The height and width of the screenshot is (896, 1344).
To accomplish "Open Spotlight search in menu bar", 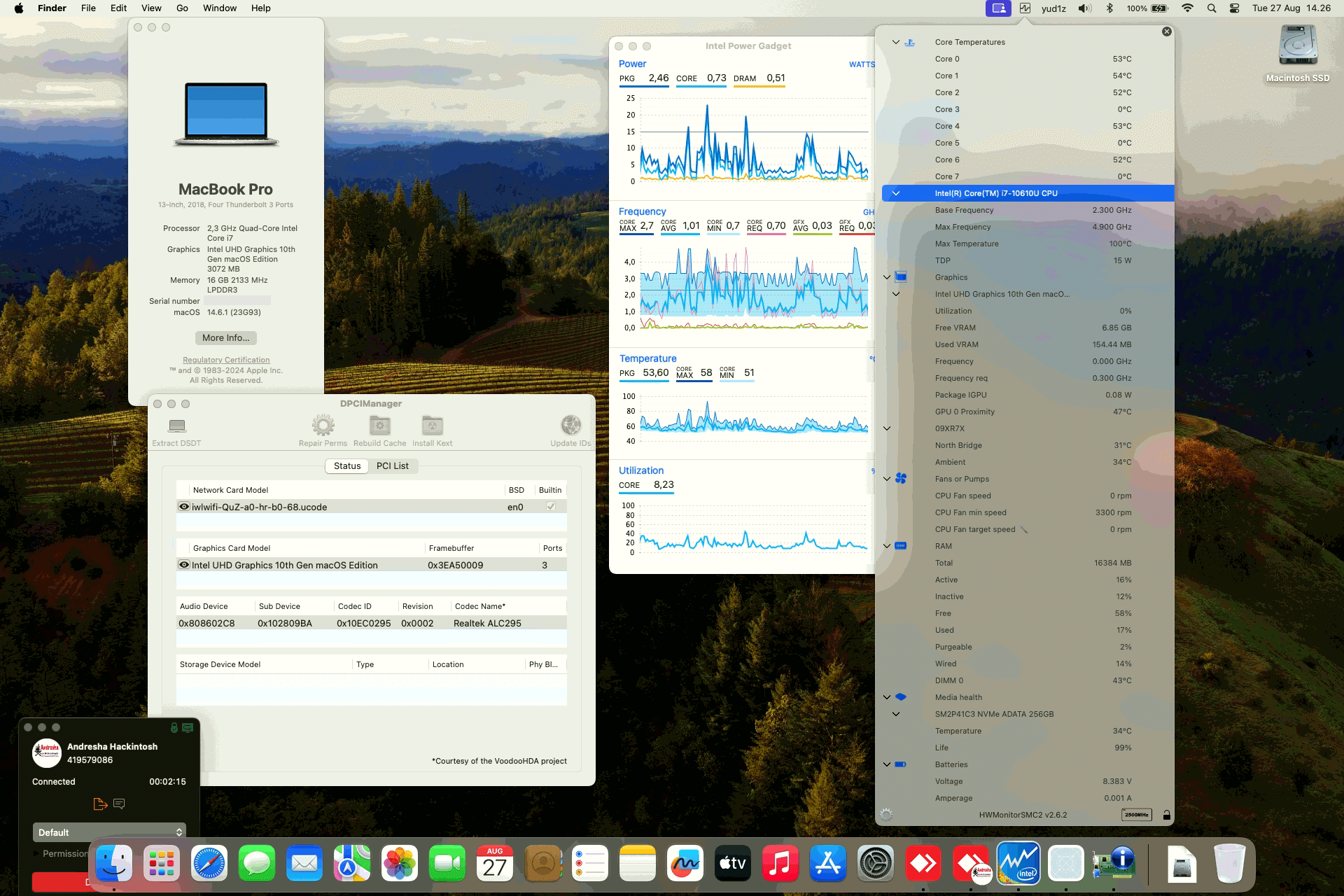I will (x=1212, y=8).
